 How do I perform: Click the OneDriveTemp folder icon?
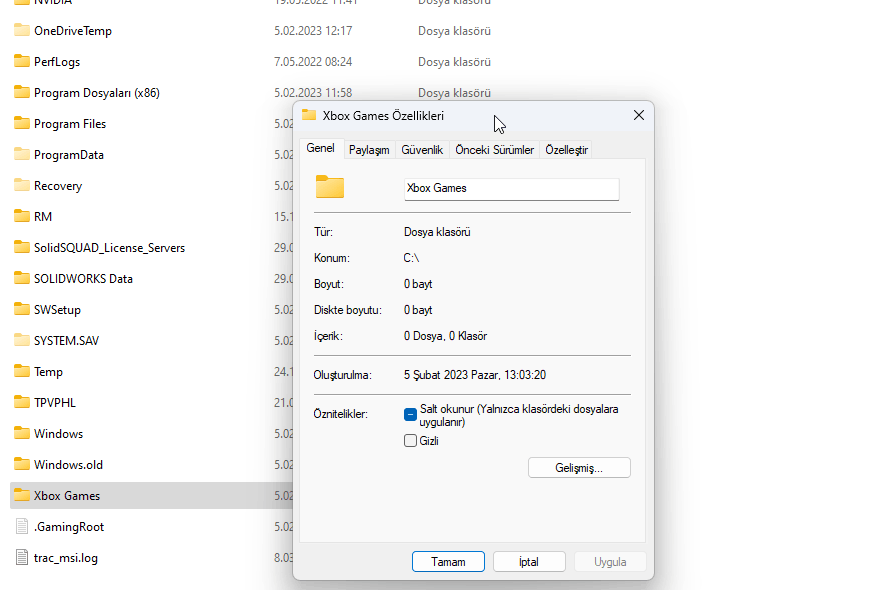tap(22, 31)
